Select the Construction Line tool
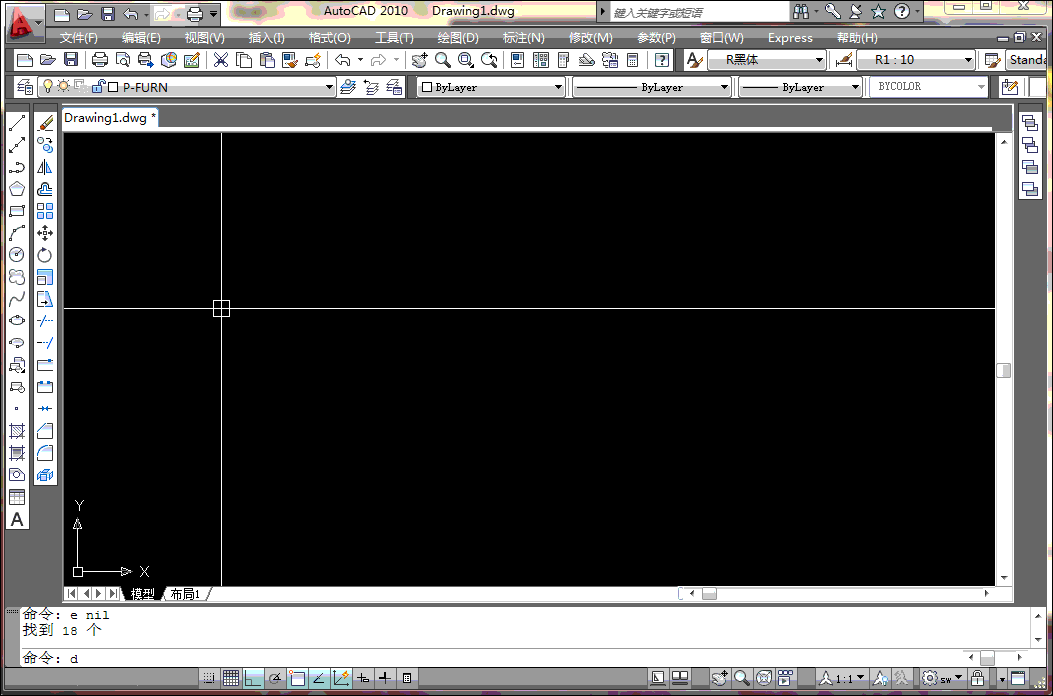The height and width of the screenshot is (696, 1053). (17, 145)
